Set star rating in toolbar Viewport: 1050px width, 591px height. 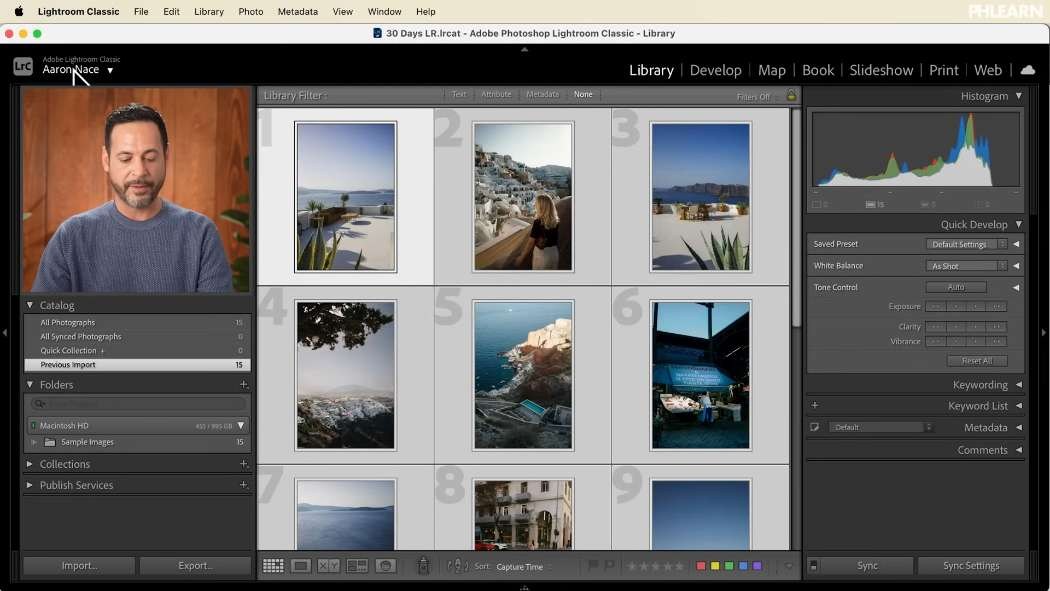pyautogui.click(x=656, y=566)
